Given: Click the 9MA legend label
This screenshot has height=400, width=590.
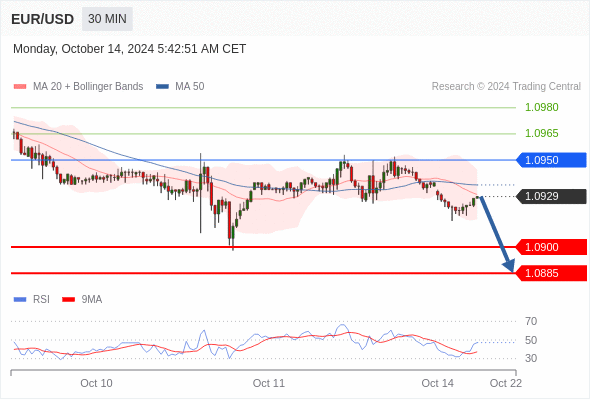Looking at the screenshot, I should (x=92, y=300).
